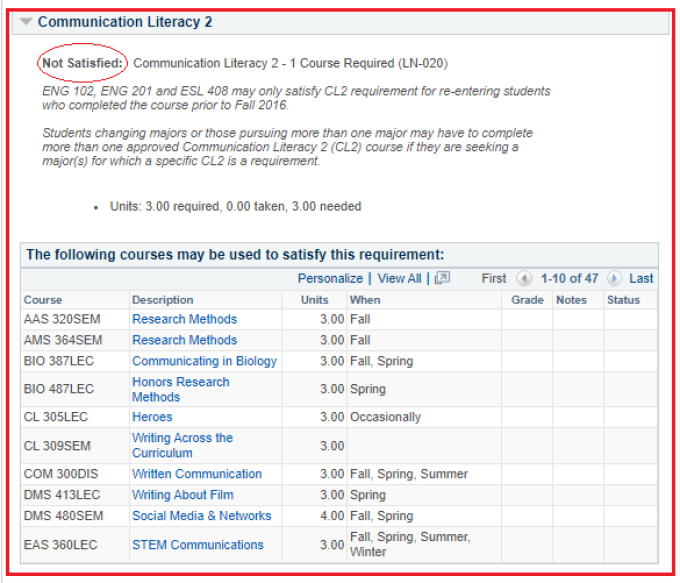Screen dimensions: 680x583
Task: Go to First page of results
Action: click(x=494, y=278)
